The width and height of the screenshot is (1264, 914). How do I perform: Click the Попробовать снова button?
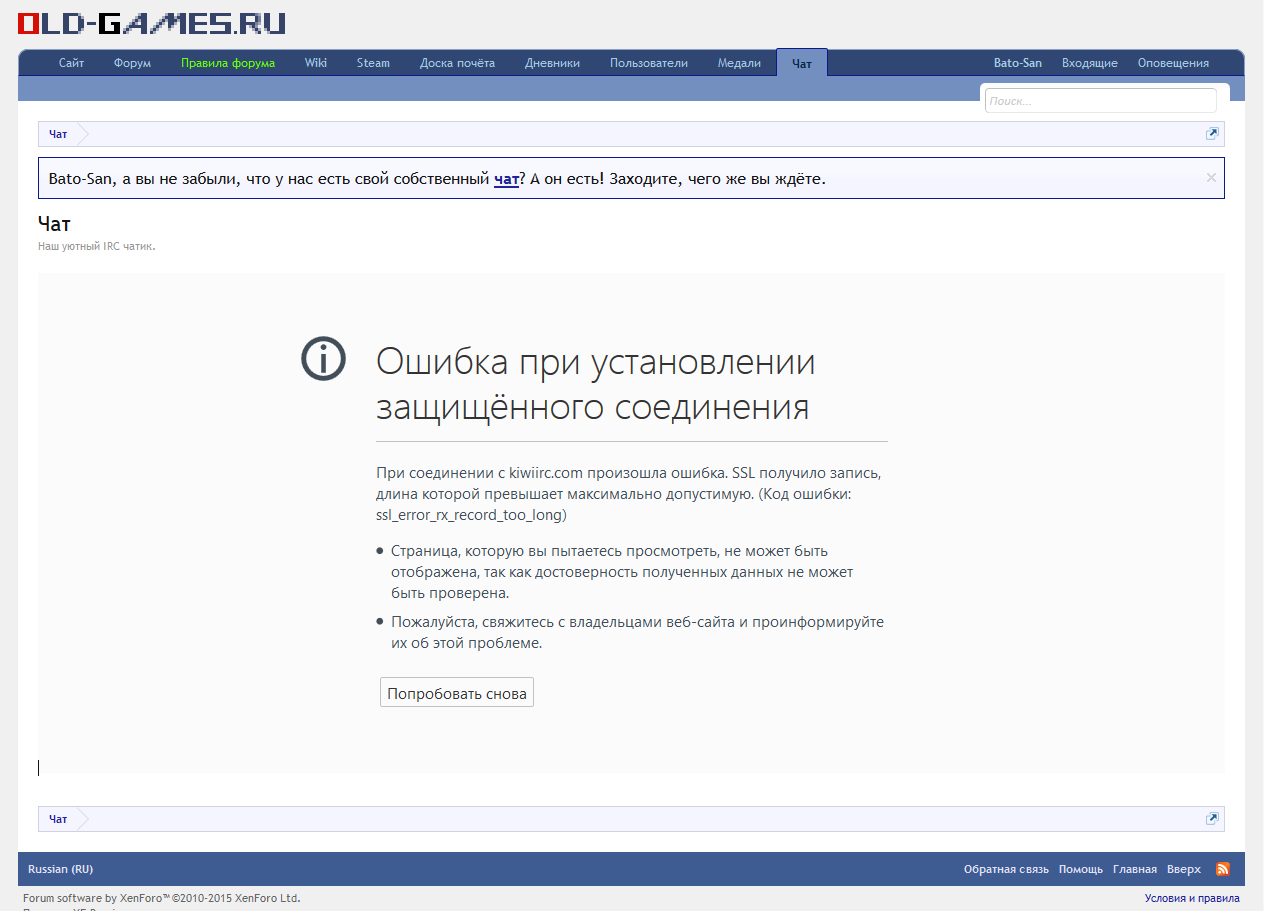[x=457, y=693]
